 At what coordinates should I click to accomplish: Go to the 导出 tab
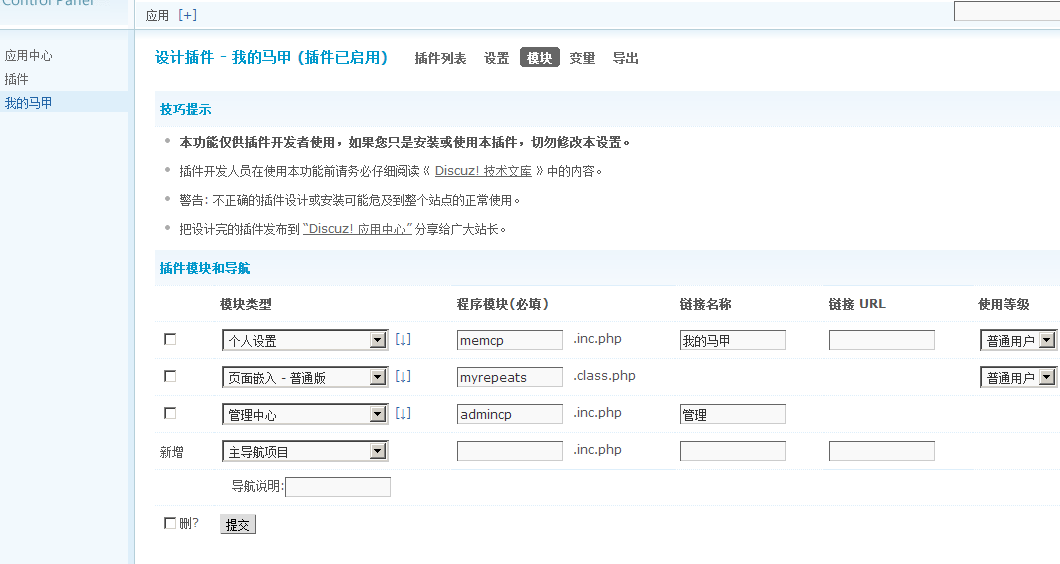[625, 59]
